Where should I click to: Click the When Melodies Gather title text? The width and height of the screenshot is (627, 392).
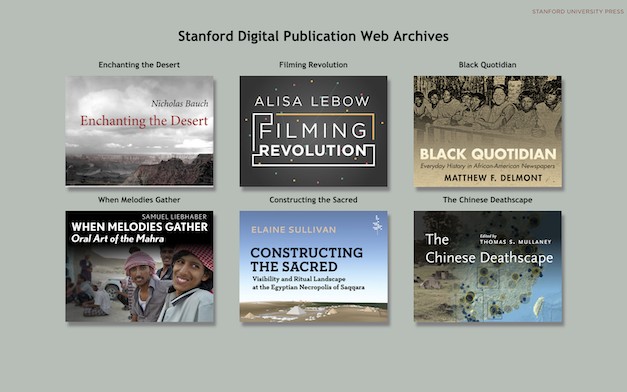(139, 200)
